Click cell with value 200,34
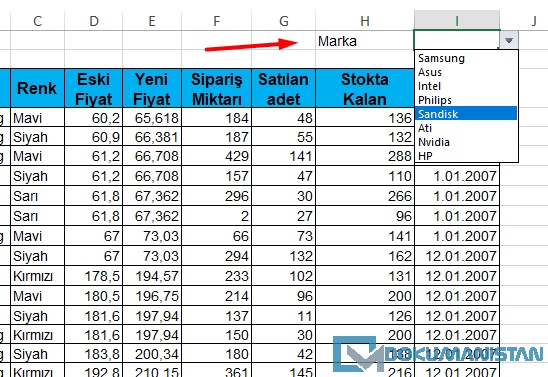Screen dimensions: 548x377 pyautogui.click(x=152, y=354)
